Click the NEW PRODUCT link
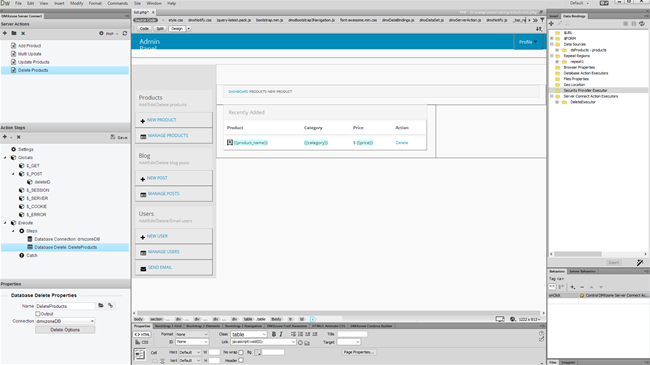This screenshot has width=650, height=365. 162,120
